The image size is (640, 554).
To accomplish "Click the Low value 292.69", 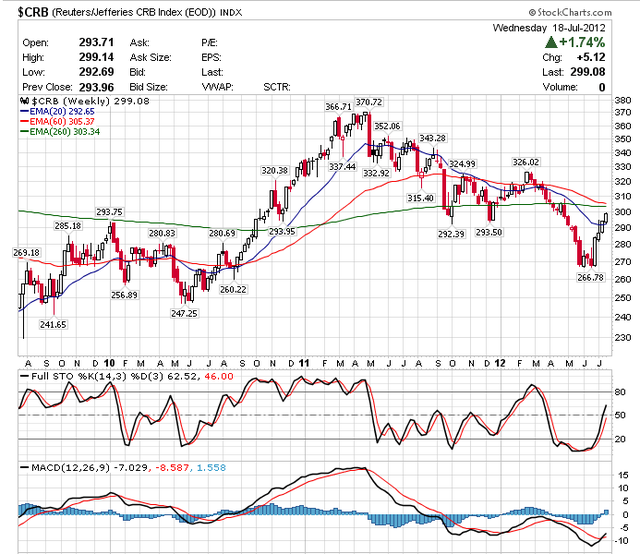I will click(x=96, y=72).
